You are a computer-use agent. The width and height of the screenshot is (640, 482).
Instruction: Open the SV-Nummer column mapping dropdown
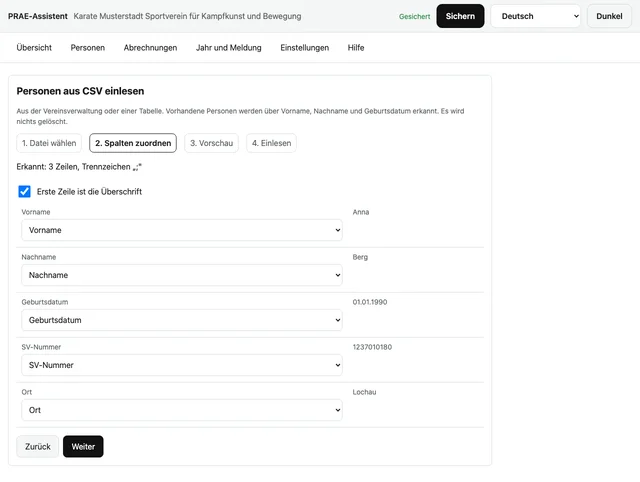(182, 365)
